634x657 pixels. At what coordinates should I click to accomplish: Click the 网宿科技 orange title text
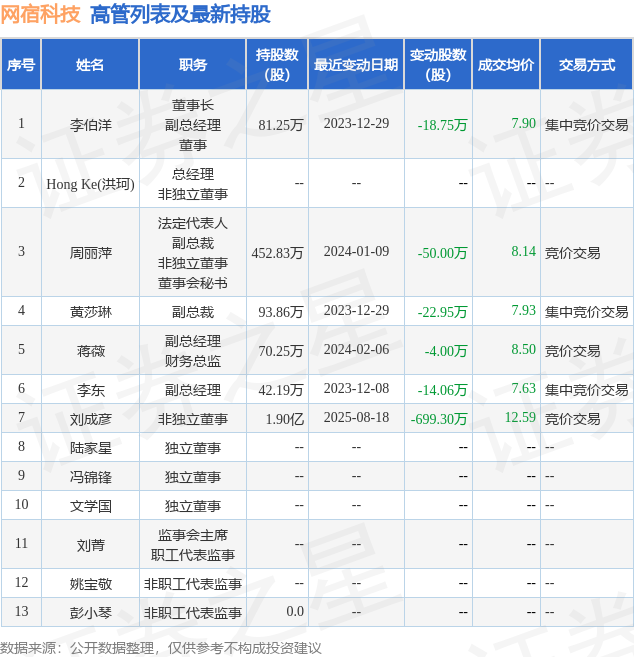40,14
